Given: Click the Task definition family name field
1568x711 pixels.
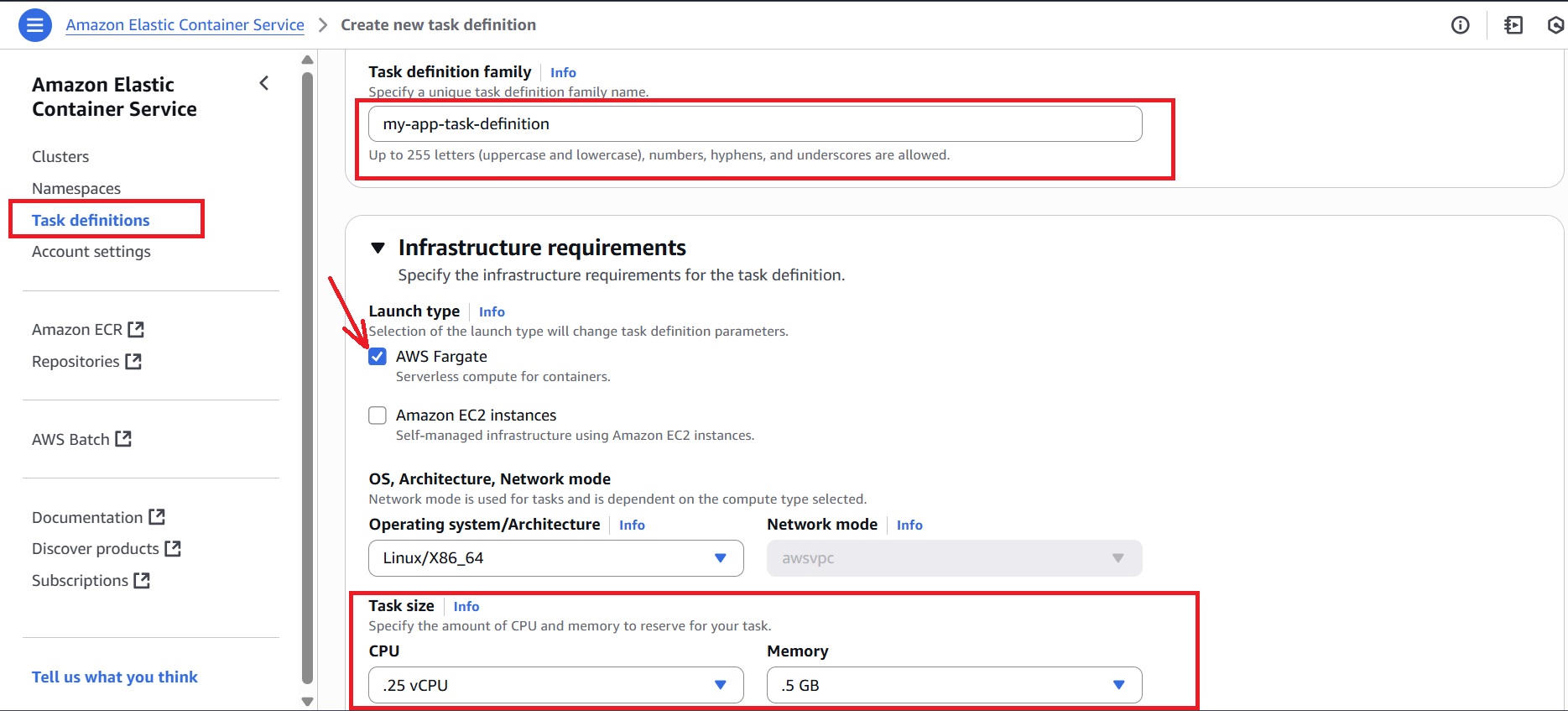Looking at the screenshot, I should (x=755, y=124).
